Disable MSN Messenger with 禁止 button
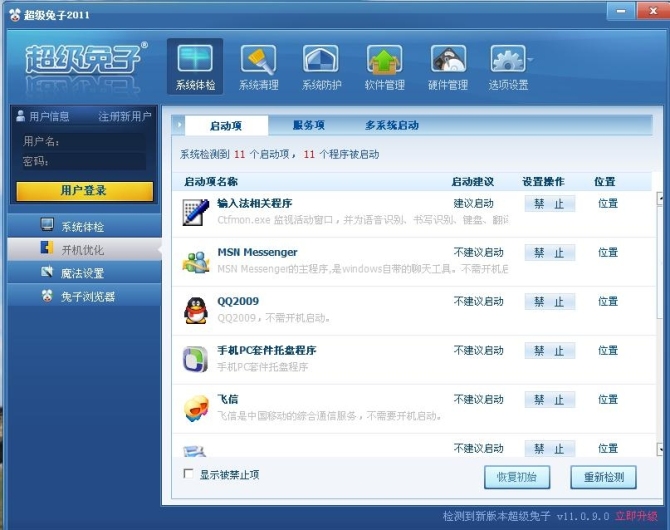This screenshot has width=670, height=530. pyautogui.click(x=550, y=253)
